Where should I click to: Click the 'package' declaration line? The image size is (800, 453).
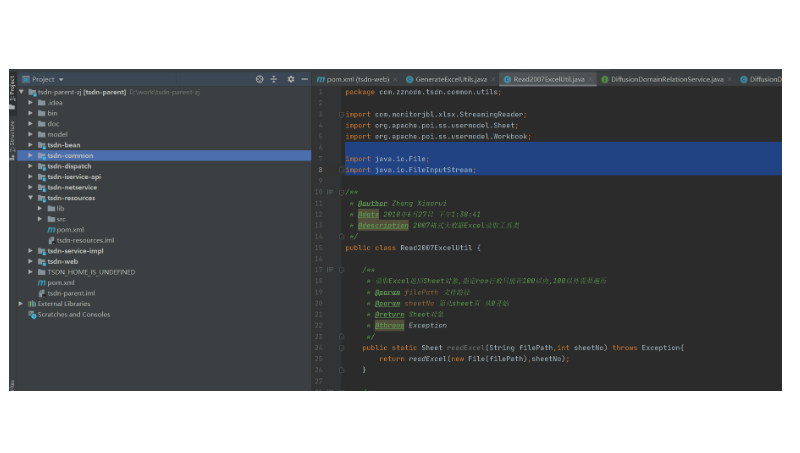(423, 92)
